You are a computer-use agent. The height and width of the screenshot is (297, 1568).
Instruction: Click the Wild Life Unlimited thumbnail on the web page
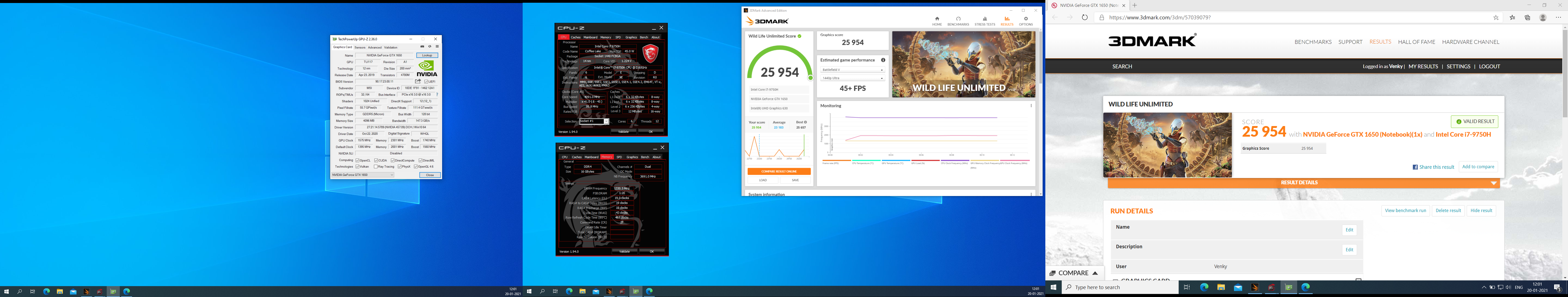[1168, 145]
